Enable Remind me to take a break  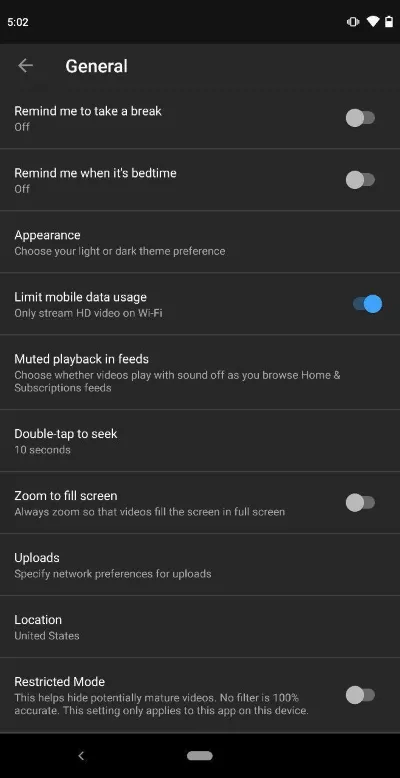(360, 118)
